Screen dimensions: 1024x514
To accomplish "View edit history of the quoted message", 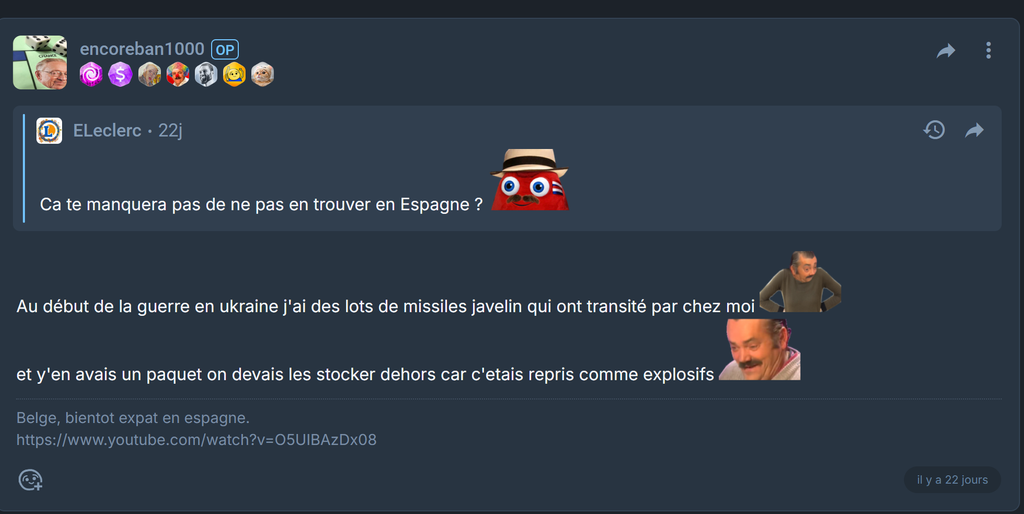I will click(x=934, y=130).
